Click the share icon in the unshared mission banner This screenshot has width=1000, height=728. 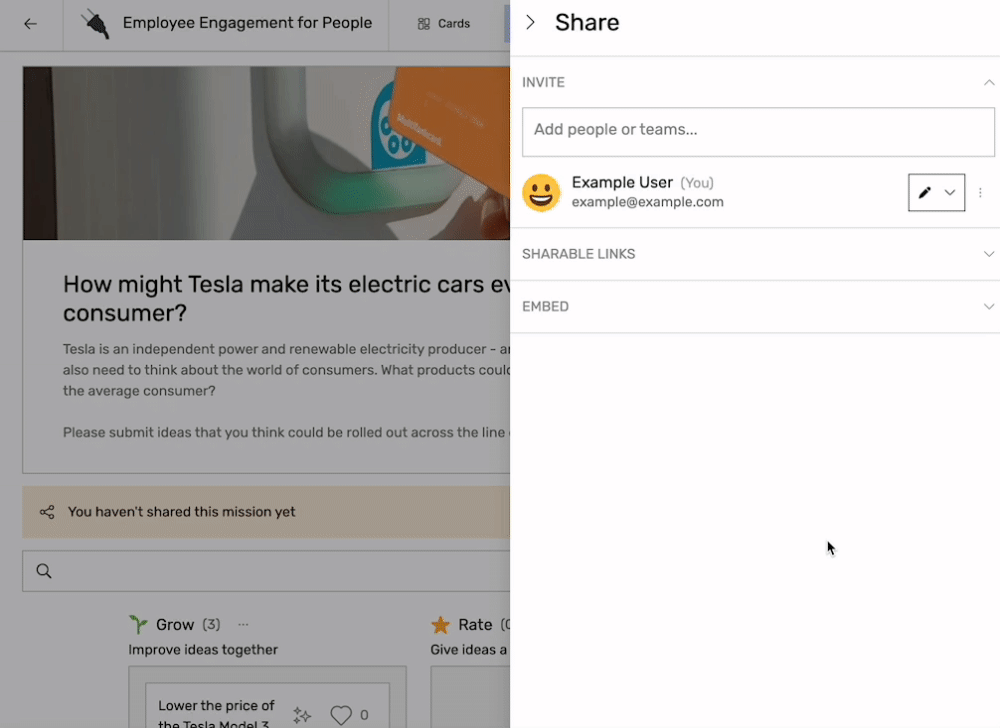click(x=47, y=512)
